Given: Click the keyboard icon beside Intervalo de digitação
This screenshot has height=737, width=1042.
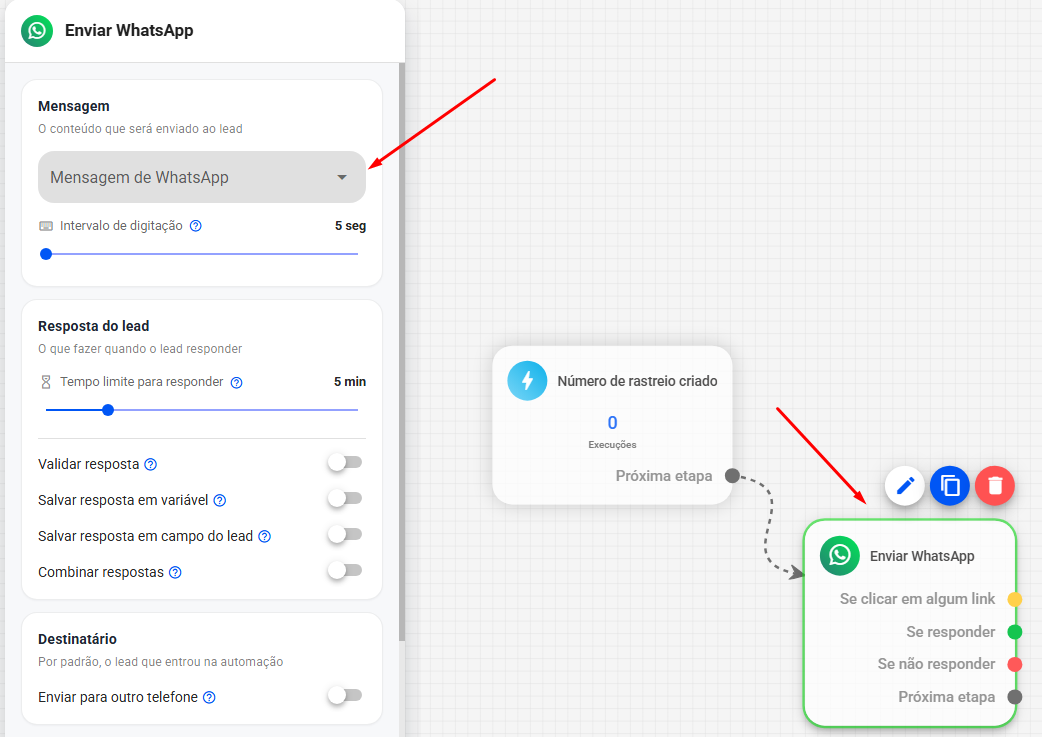Looking at the screenshot, I should coord(46,226).
